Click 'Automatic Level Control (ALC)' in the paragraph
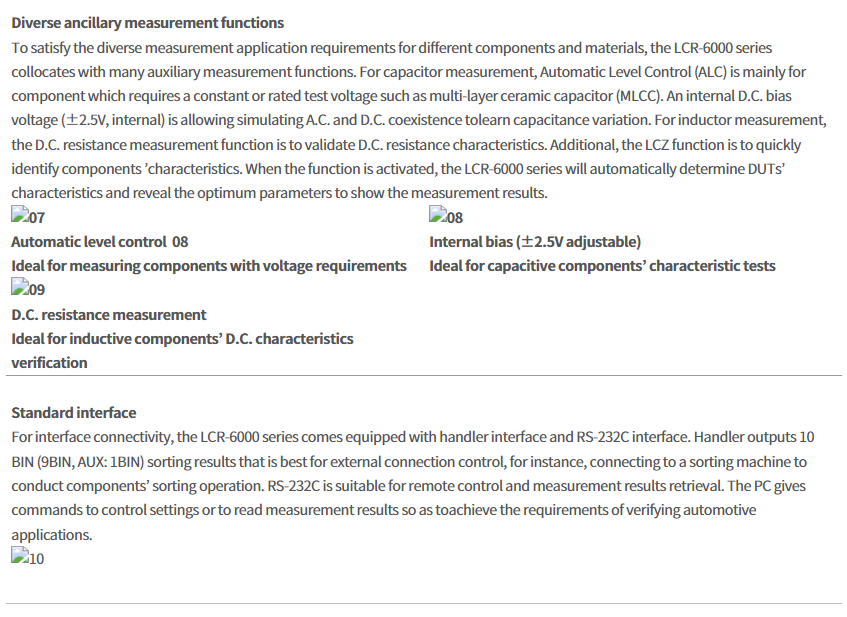Image resolution: width=847 pixels, height=617 pixels. 633,72
